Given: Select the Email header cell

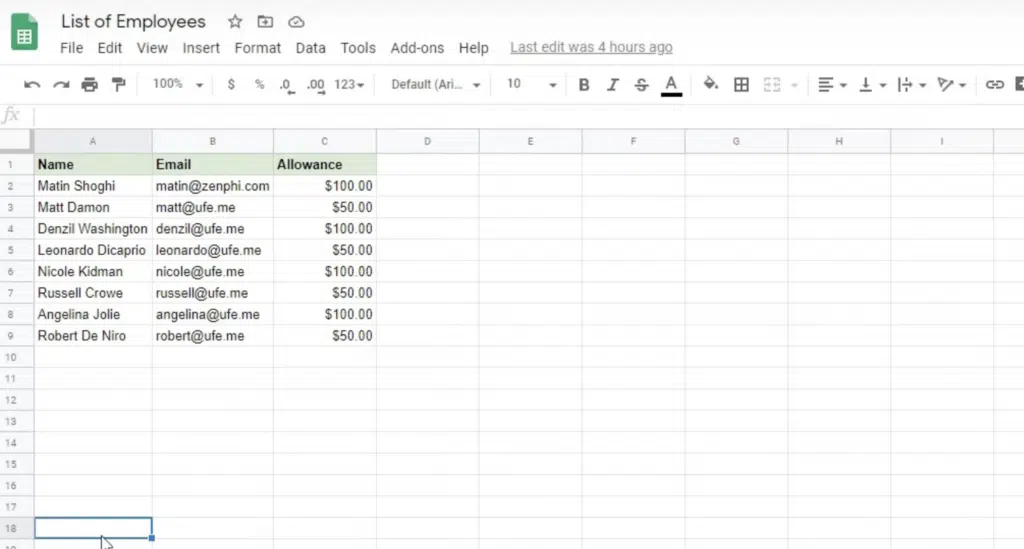Looking at the screenshot, I should tap(212, 165).
